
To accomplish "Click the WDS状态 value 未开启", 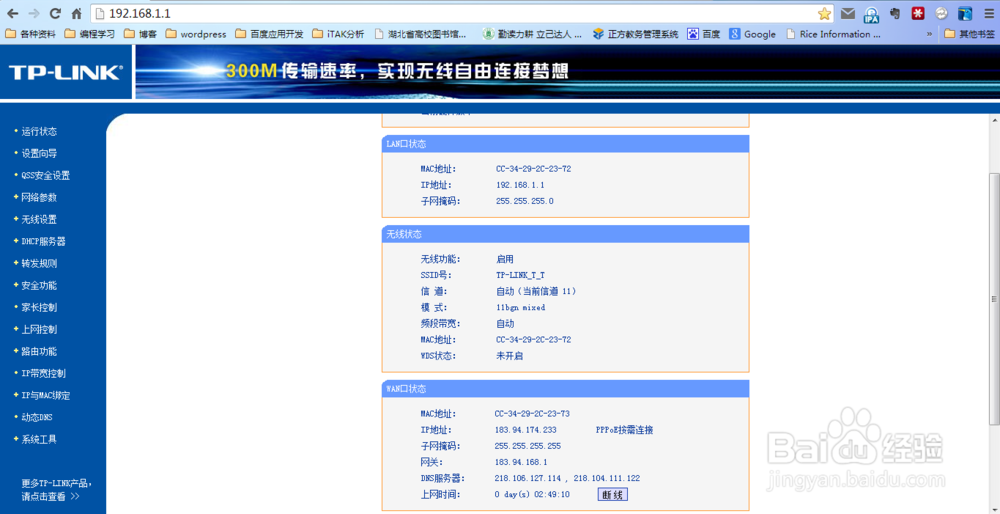I will tap(510, 356).
